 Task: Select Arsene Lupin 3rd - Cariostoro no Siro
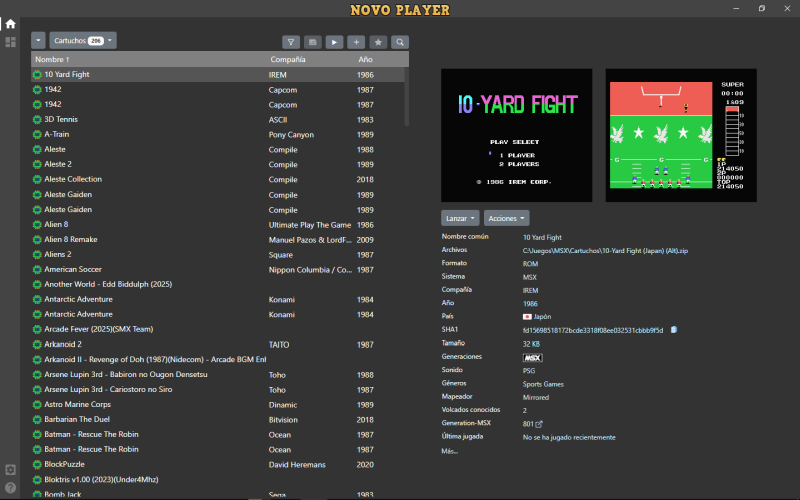click(218, 389)
